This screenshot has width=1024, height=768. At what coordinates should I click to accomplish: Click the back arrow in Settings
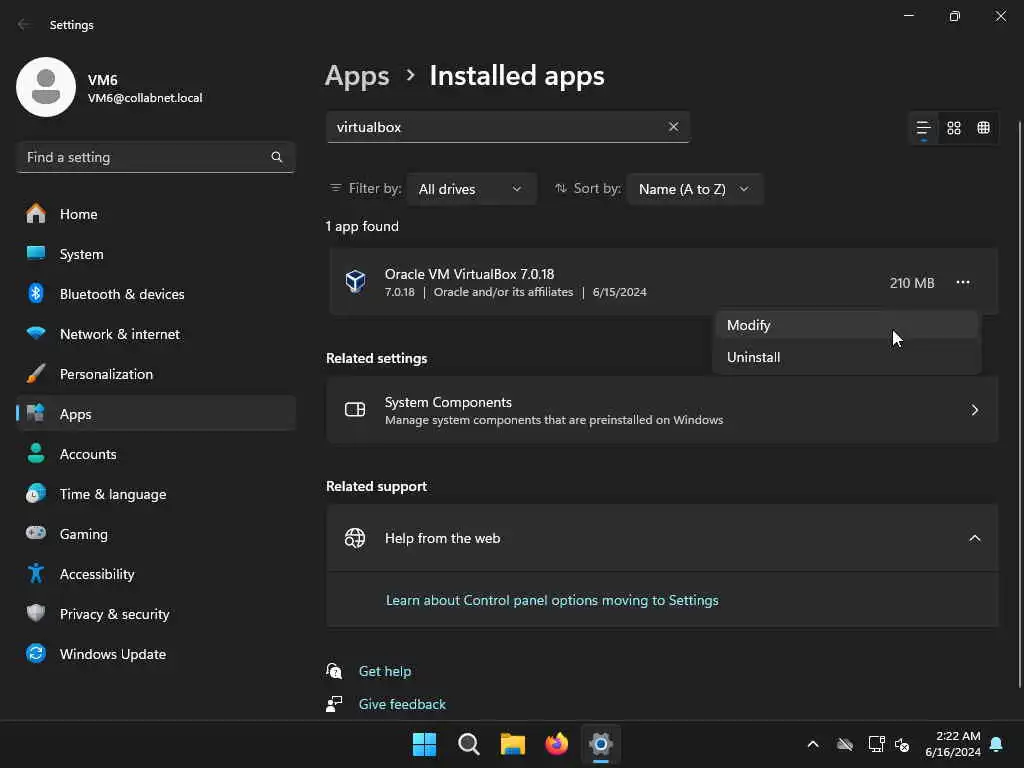click(24, 25)
